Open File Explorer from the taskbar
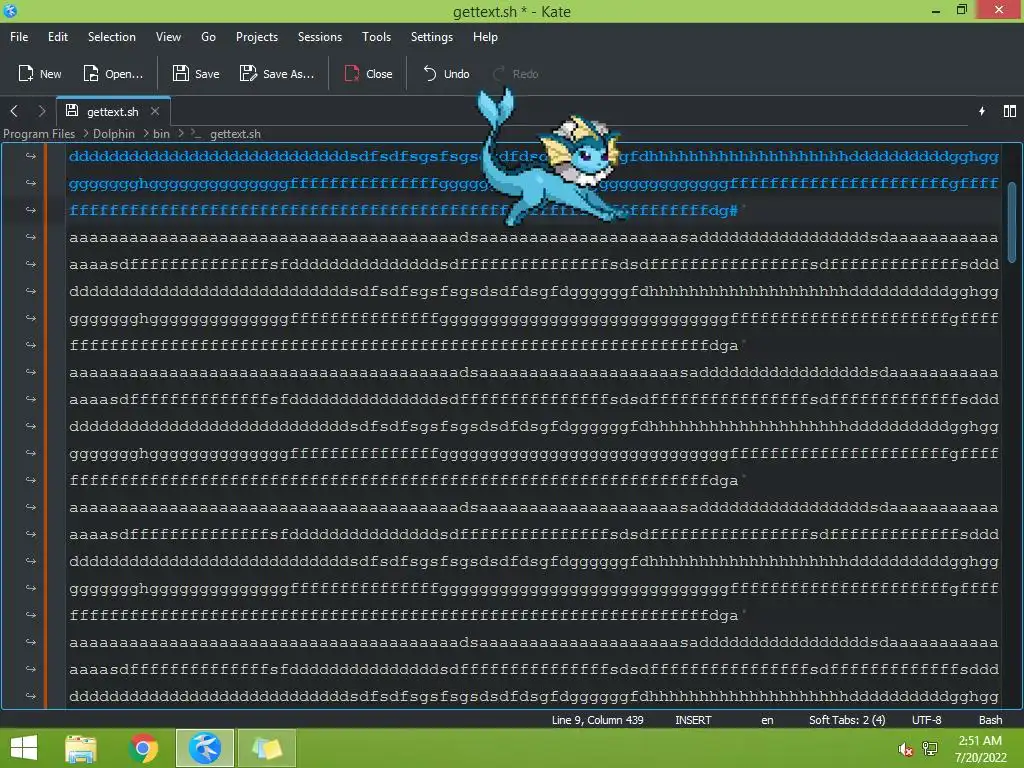 tap(81, 748)
